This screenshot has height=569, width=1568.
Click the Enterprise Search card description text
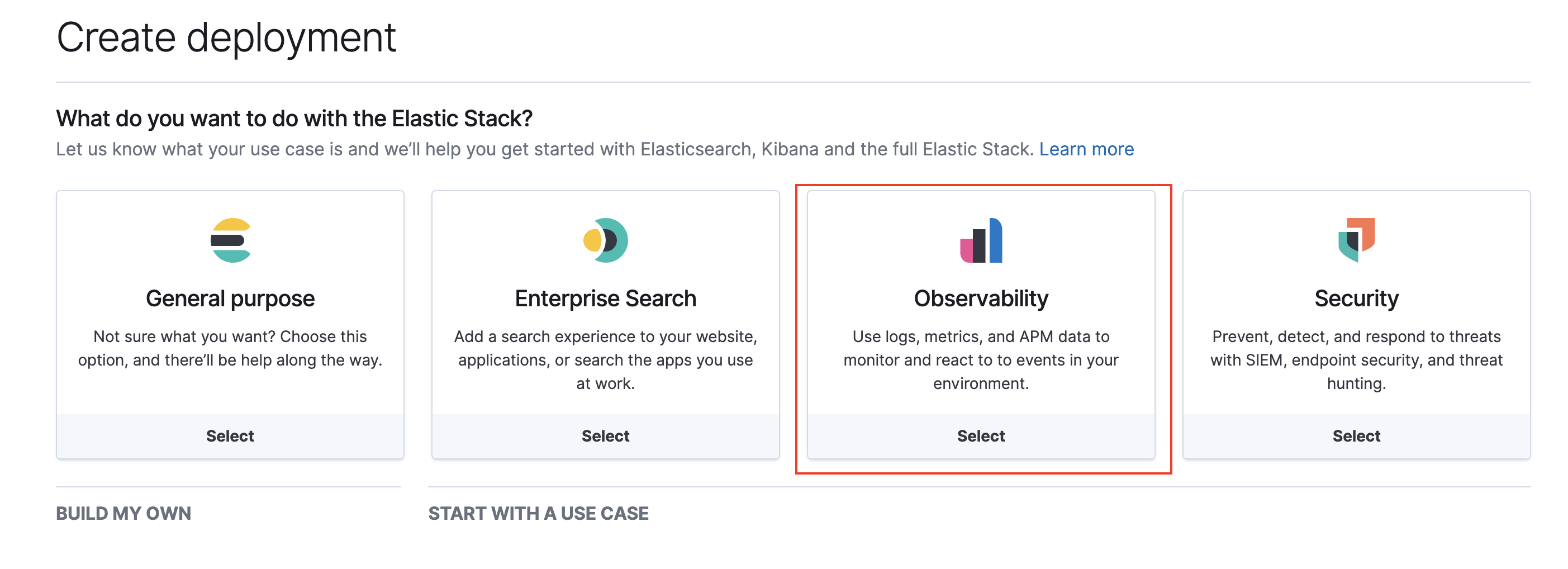pyautogui.click(x=605, y=359)
